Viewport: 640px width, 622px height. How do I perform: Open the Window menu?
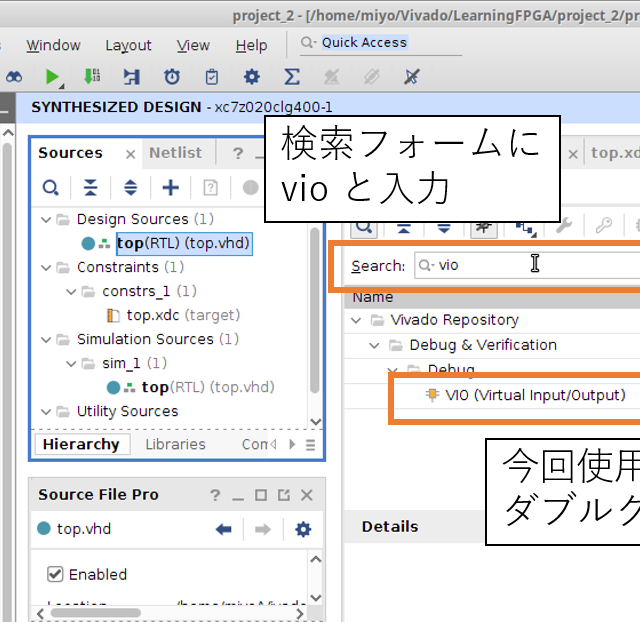point(53,45)
